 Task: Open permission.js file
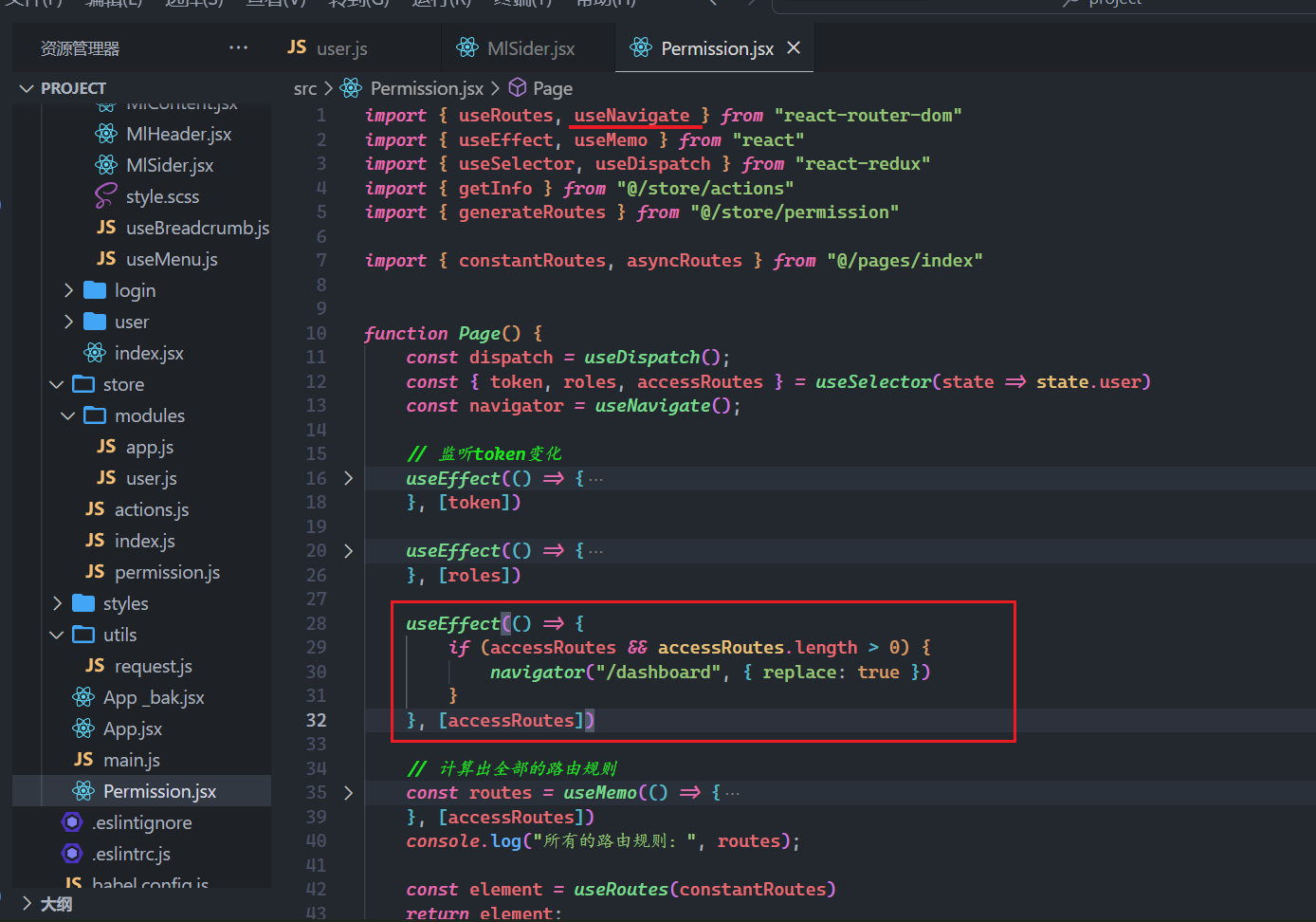pyautogui.click(x=167, y=572)
